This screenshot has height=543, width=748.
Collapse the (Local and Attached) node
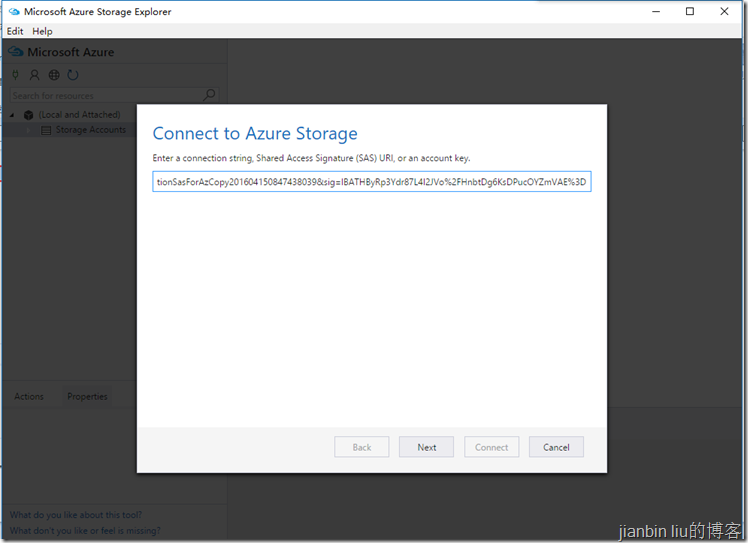12,115
